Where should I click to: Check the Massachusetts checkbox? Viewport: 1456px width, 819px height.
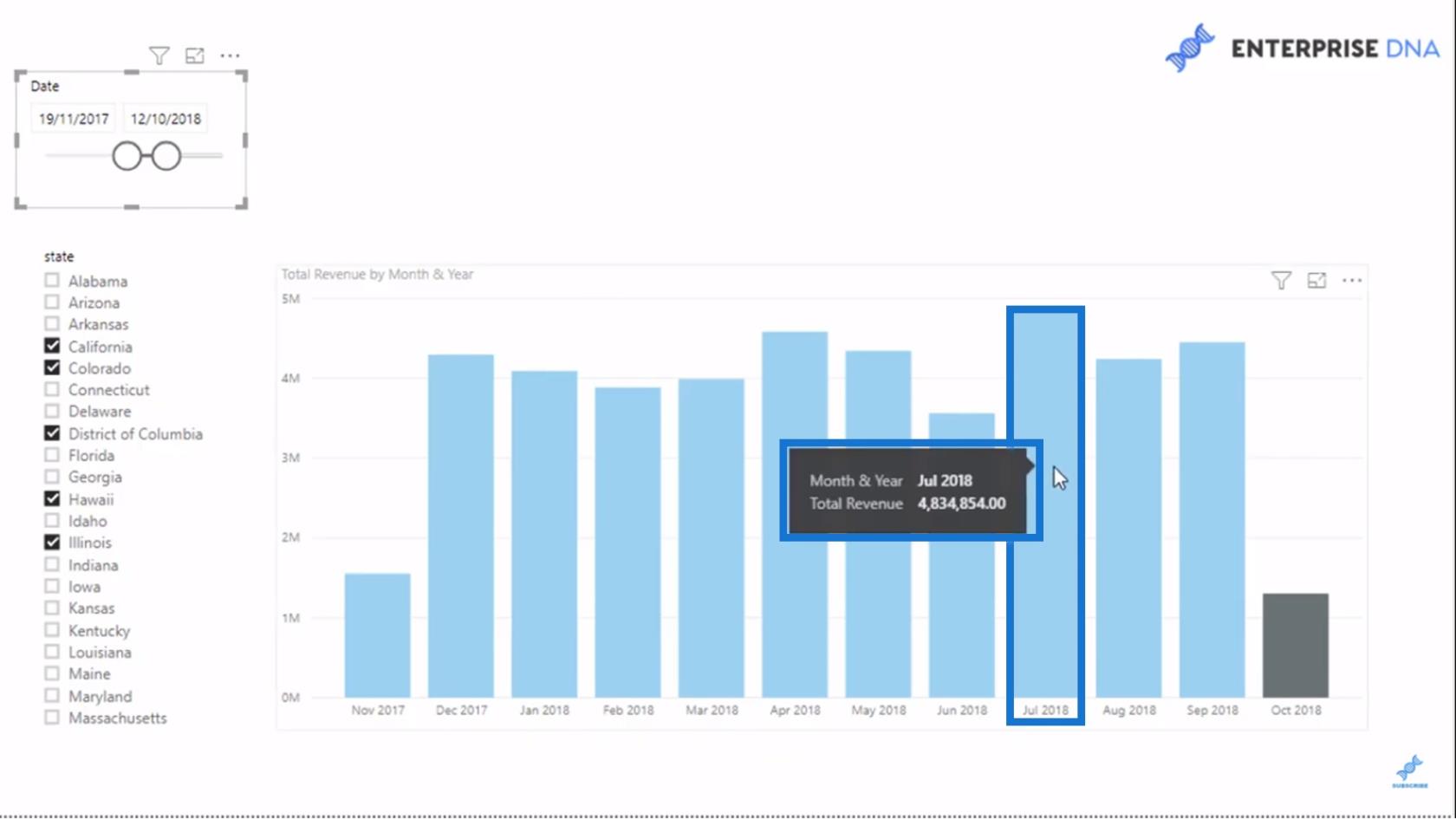click(x=52, y=718)
